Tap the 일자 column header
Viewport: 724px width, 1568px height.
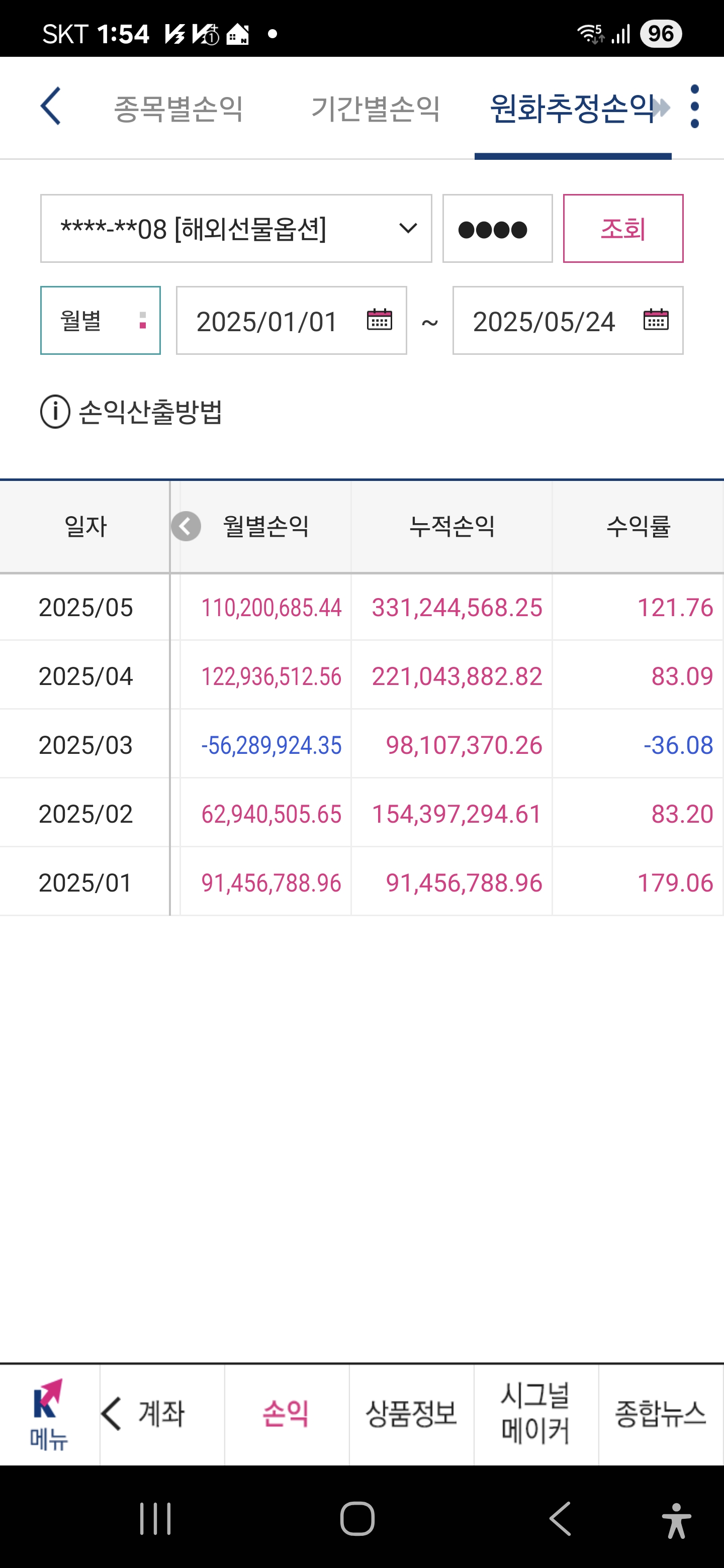(85, 526)
